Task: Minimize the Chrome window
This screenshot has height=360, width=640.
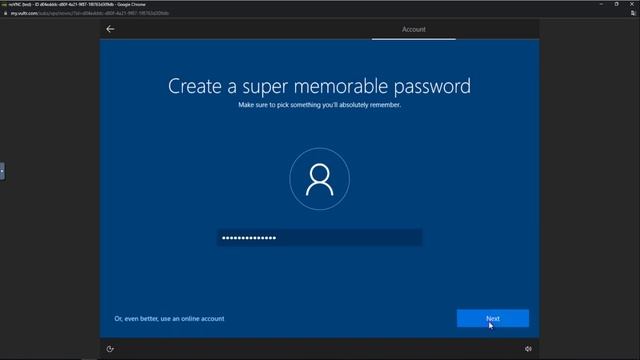Action: pos(601,4)
